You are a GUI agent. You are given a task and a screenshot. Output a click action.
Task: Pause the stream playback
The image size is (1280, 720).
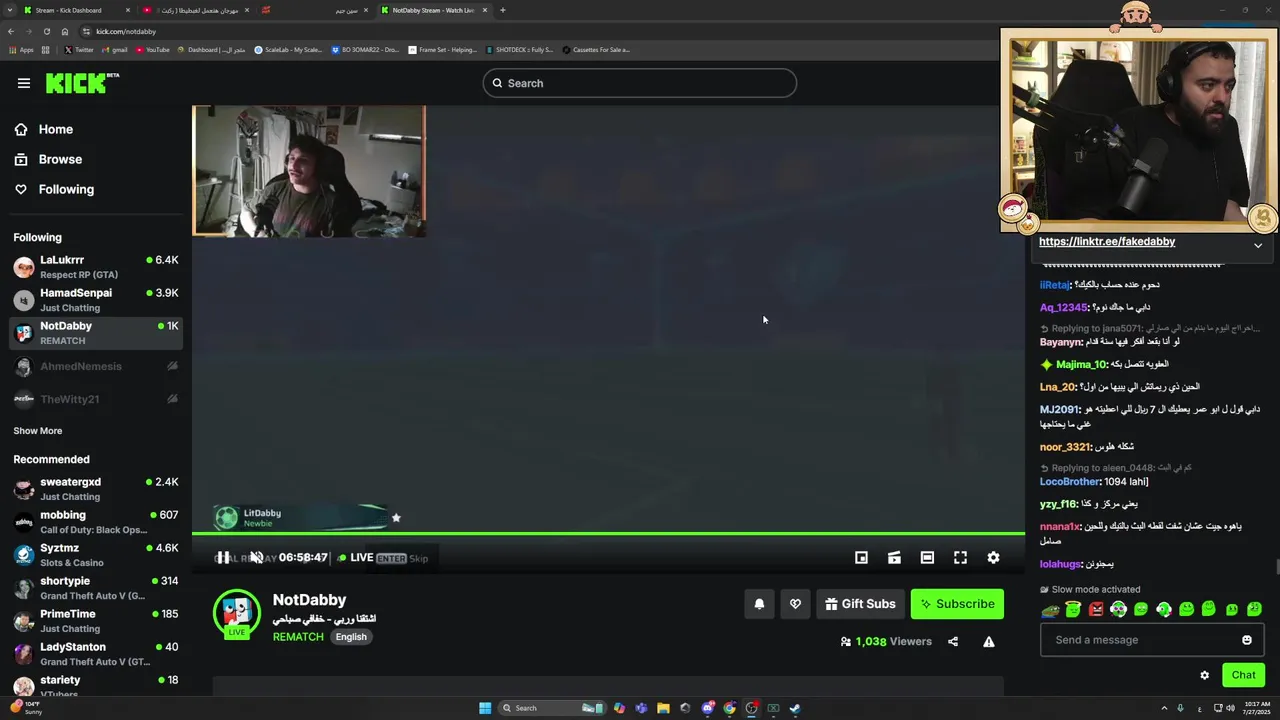point(223,557)
